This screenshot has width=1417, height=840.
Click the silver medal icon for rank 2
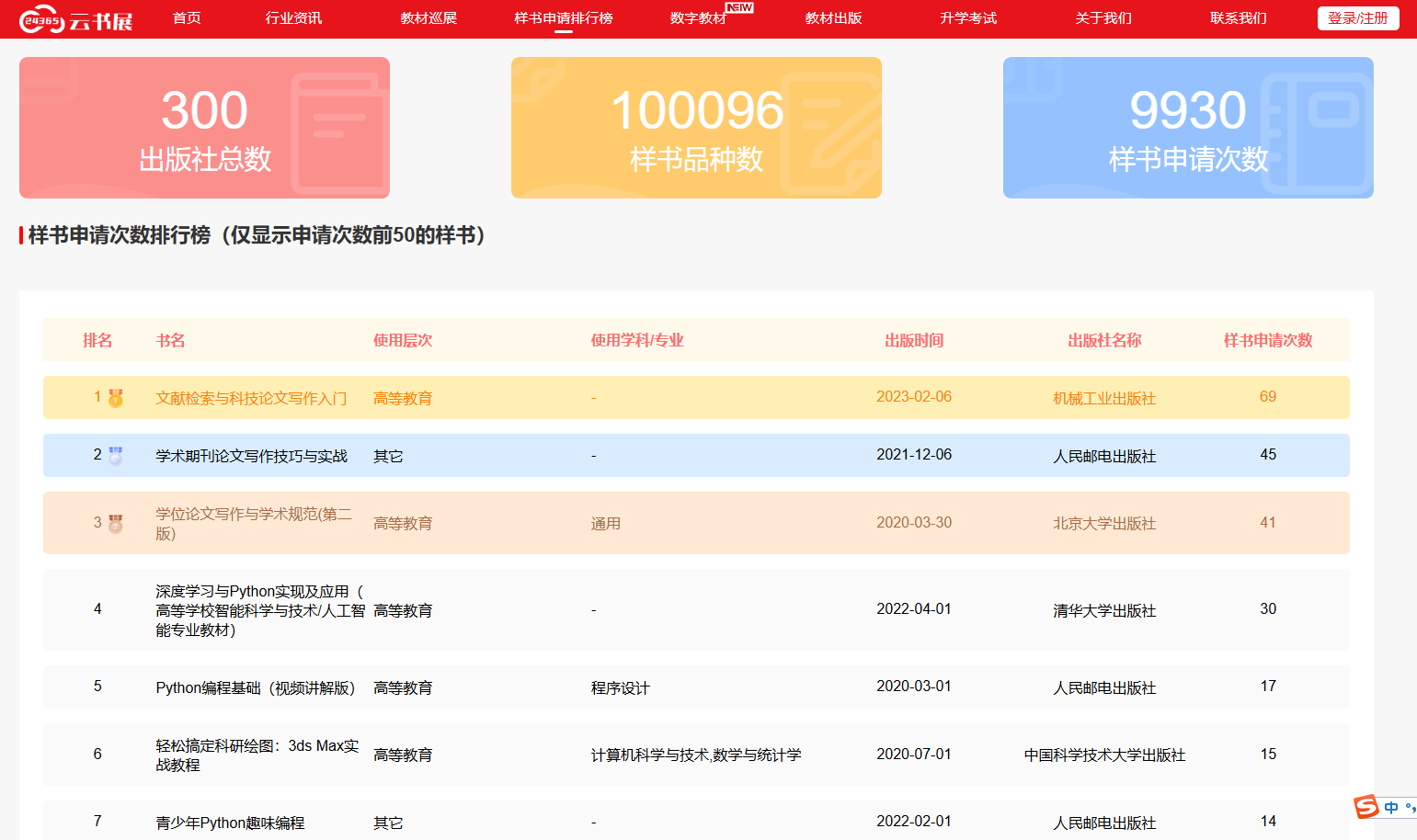pyautogui.click(x=116, y=456)
